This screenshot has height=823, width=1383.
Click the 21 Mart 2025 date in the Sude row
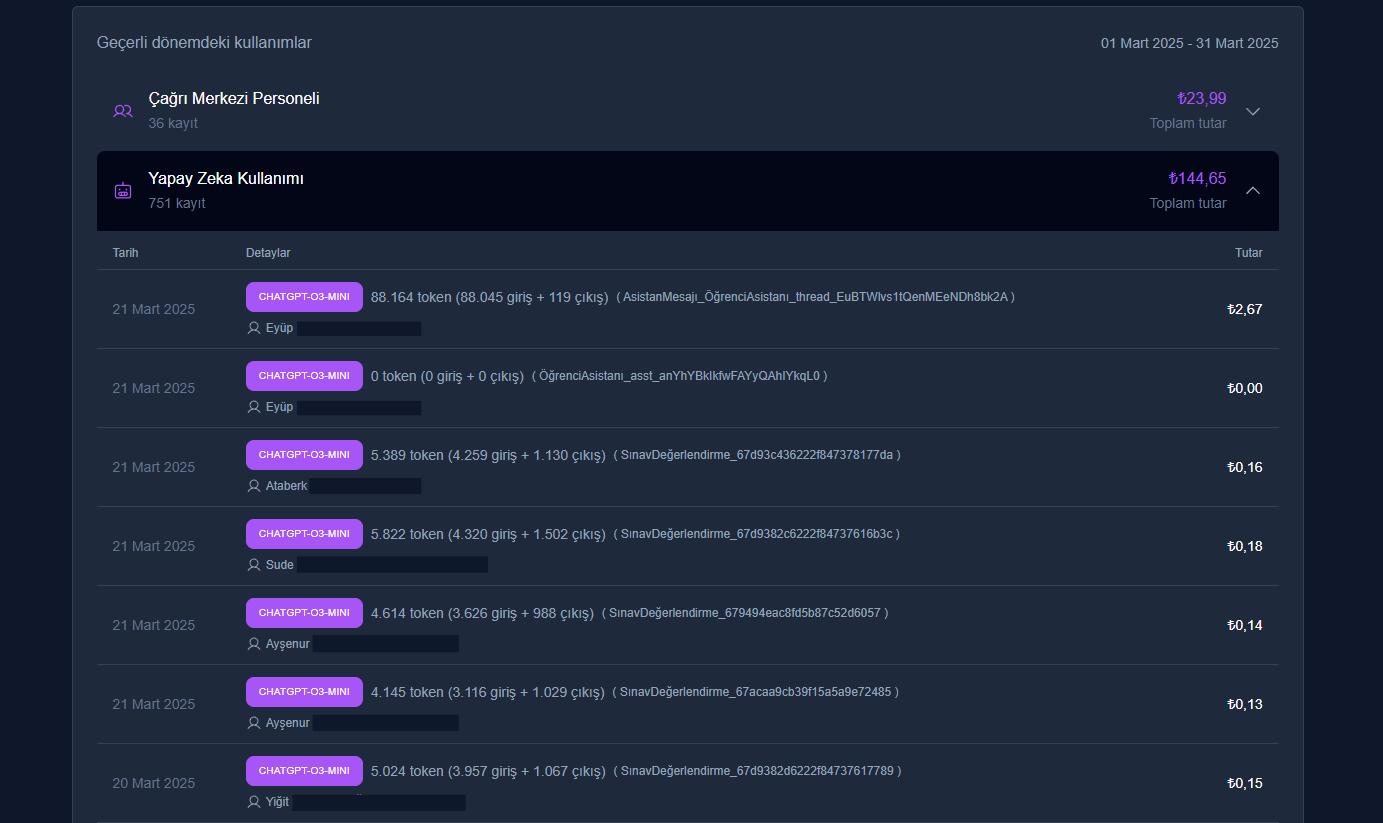pyautogui.click(x=154, y=546)
